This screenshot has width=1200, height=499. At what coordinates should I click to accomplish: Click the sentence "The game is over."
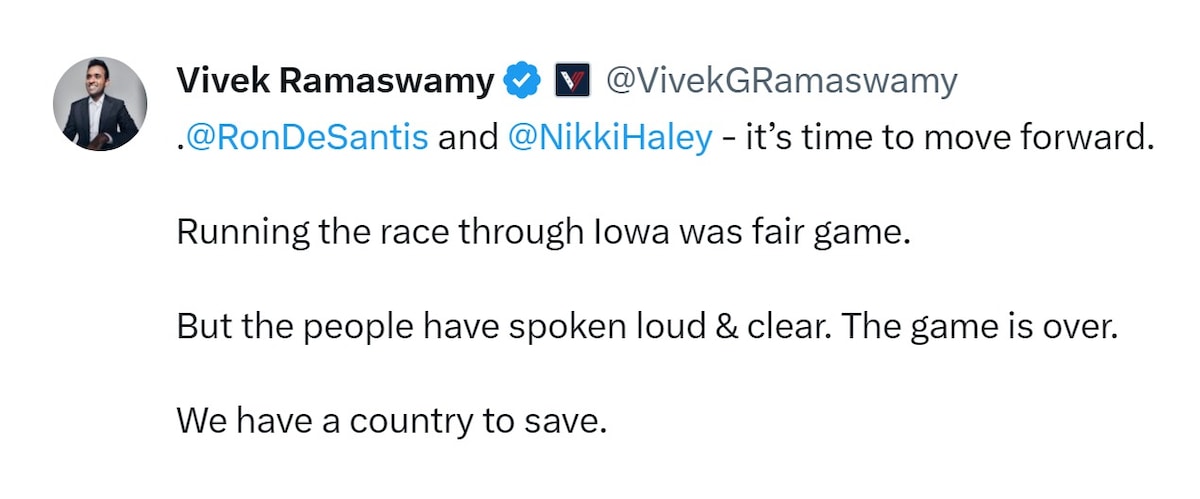click(x=977, y=327)
